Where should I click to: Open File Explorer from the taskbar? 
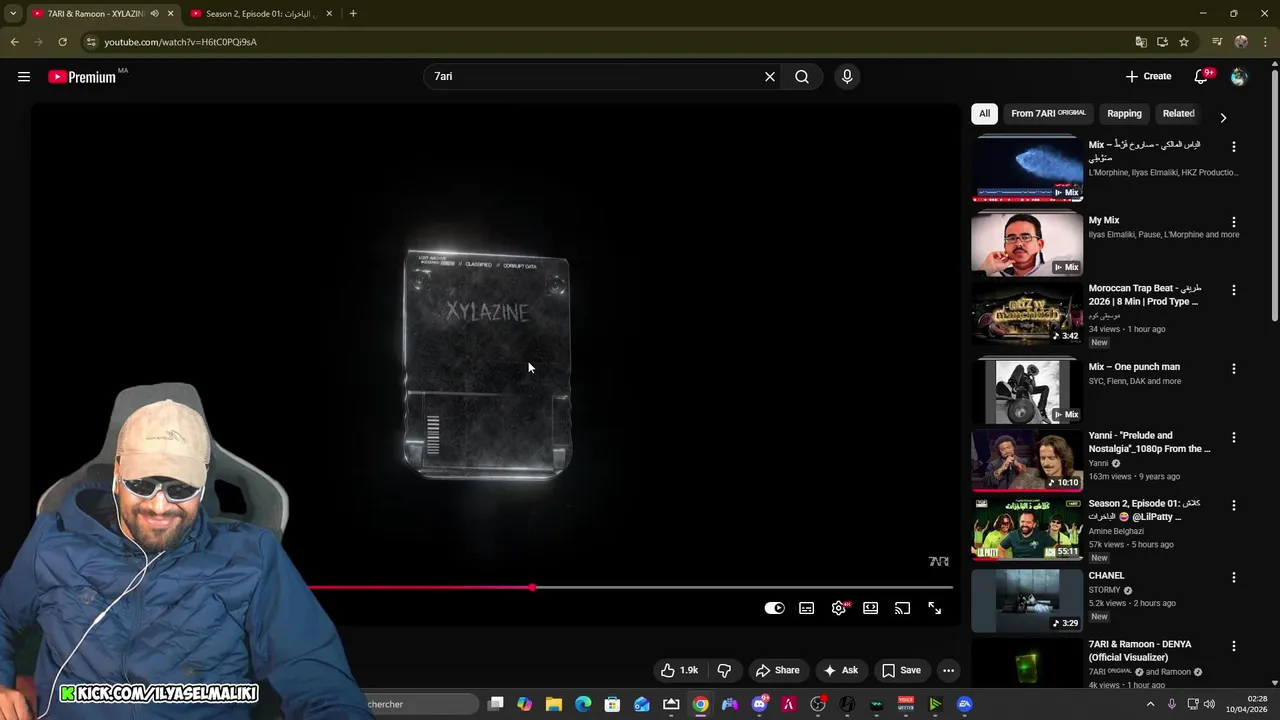coord(554,704)
